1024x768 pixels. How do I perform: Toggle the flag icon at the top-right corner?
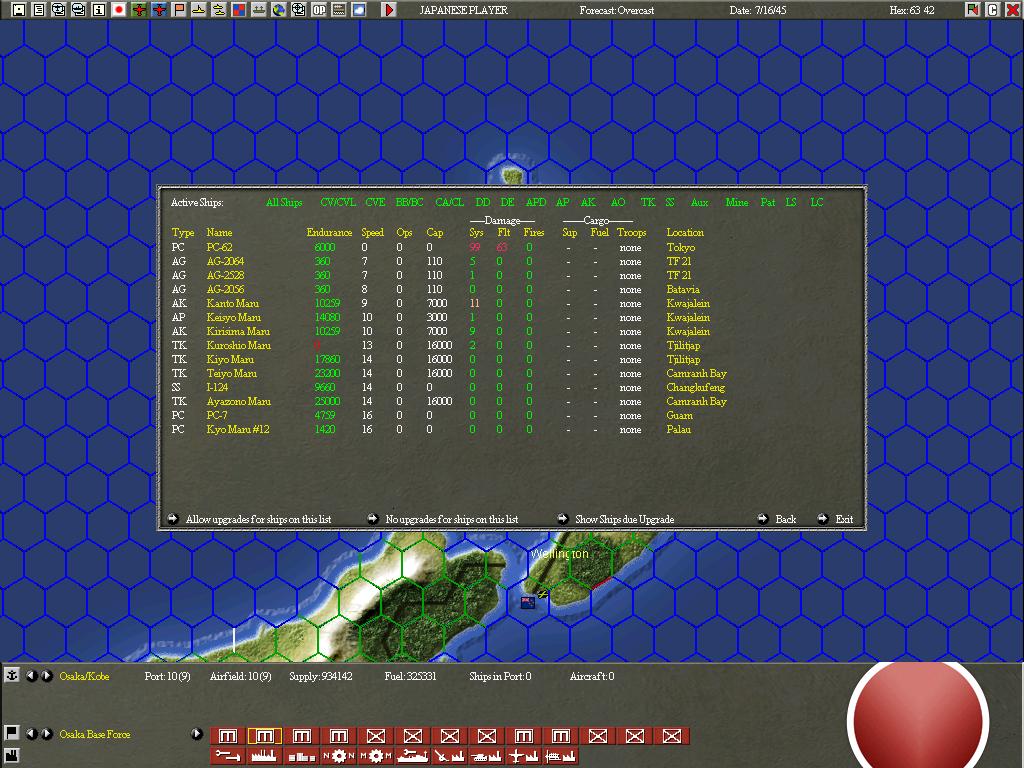coord(970,9)
